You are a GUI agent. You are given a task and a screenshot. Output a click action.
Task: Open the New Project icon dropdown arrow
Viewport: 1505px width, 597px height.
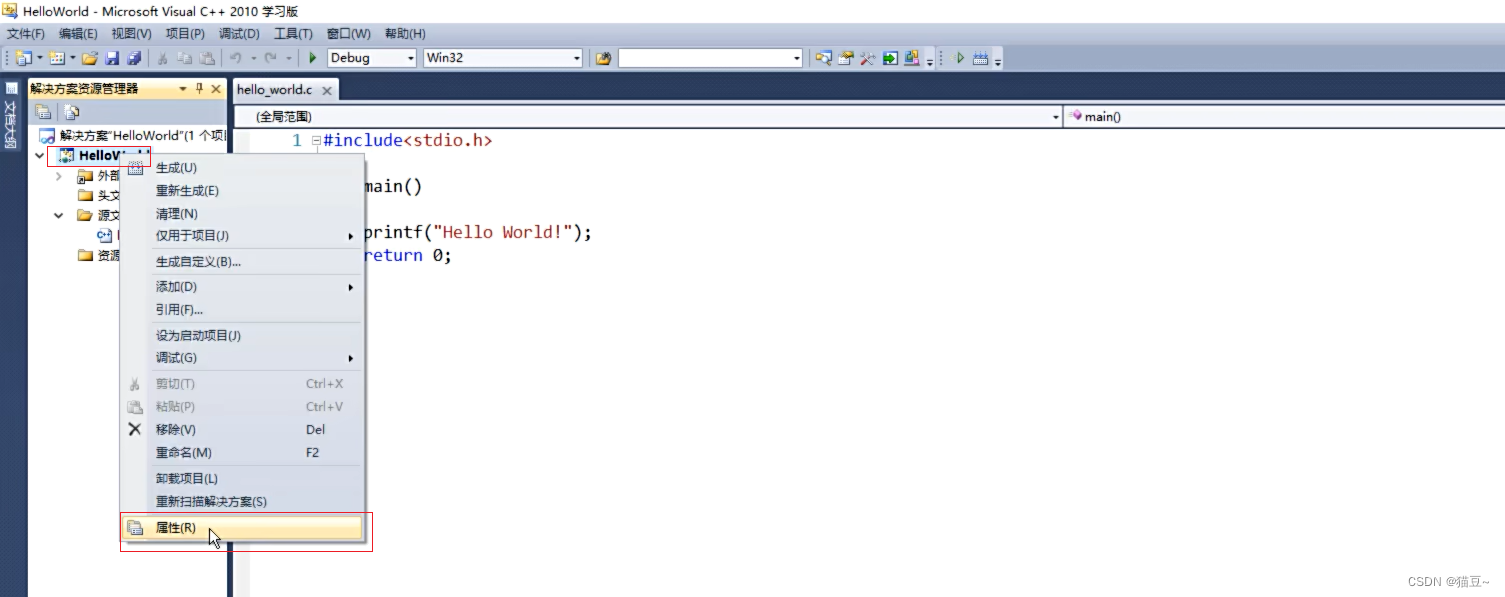pos(40,58)
